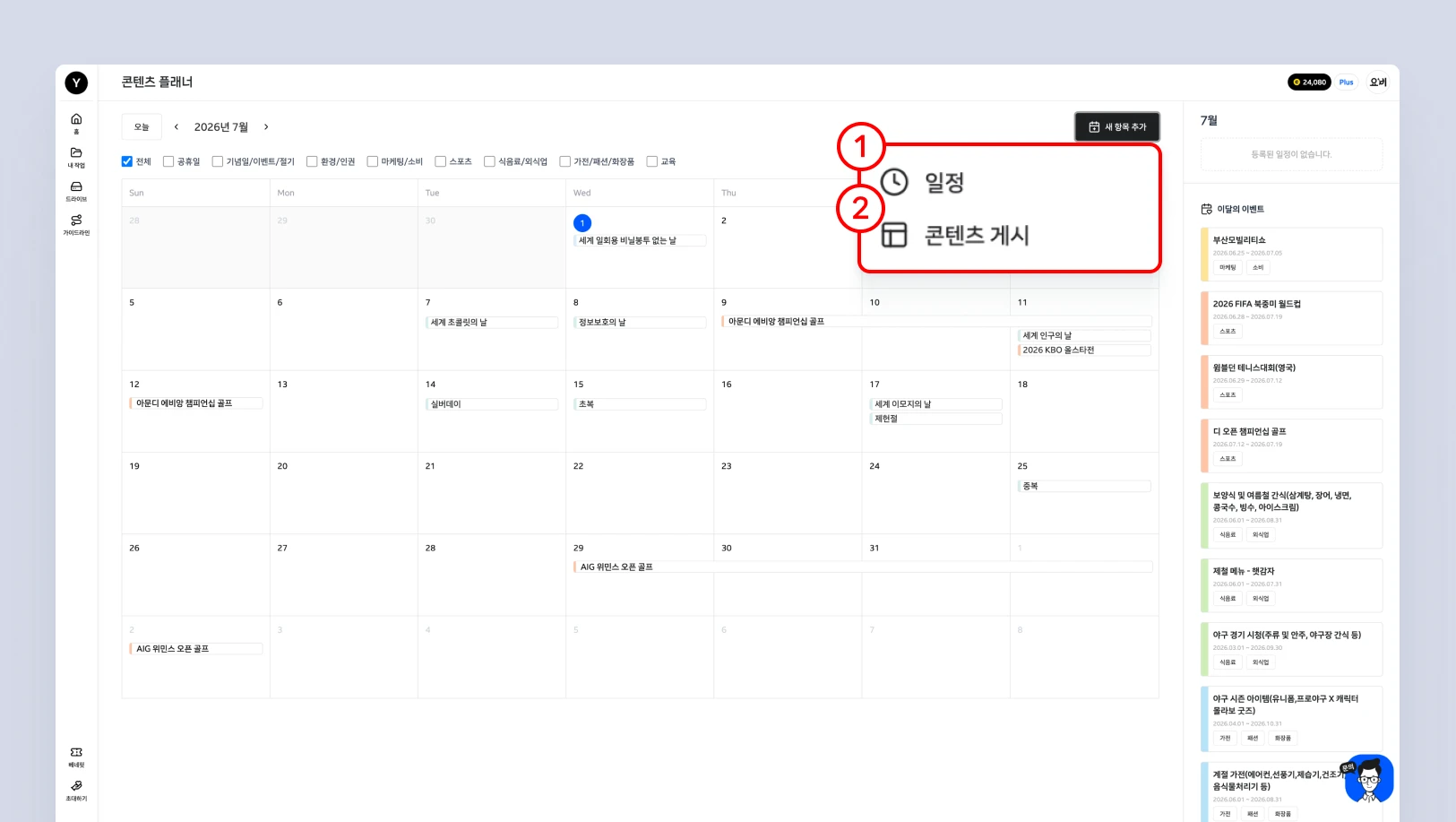This screenshot has width=1456, height=822.
Task: Open event 정보보호의 날
Action: coord(640,322)
